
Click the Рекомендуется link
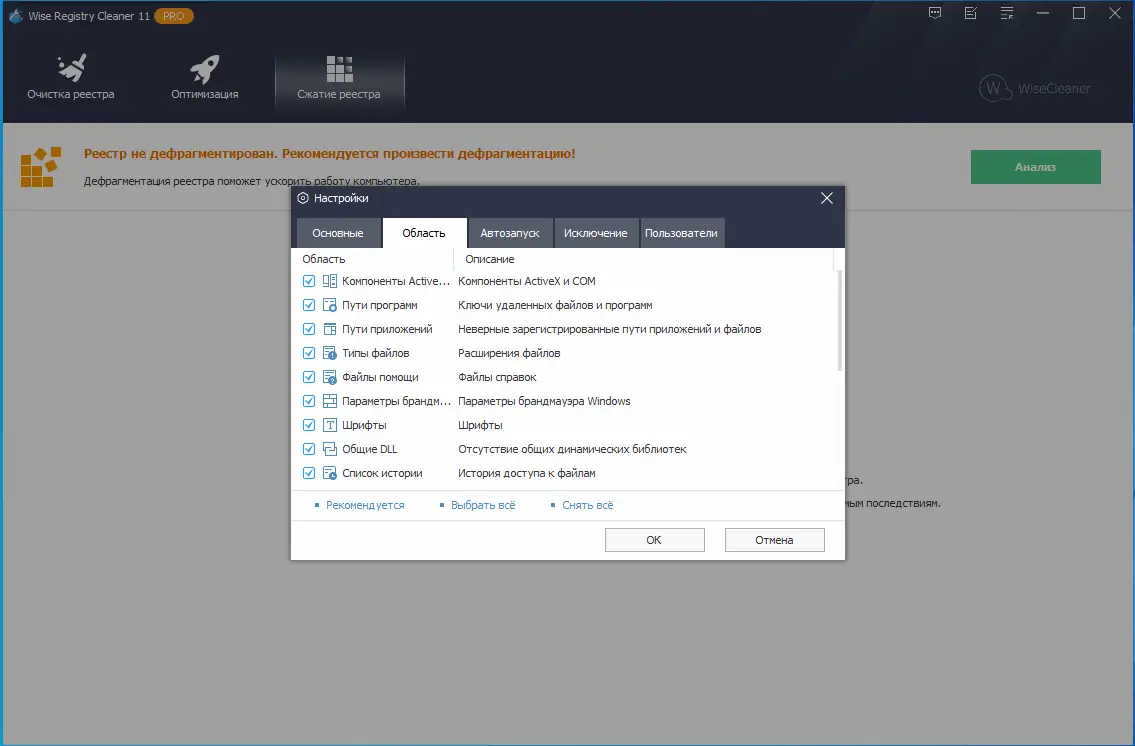(365, 505)
